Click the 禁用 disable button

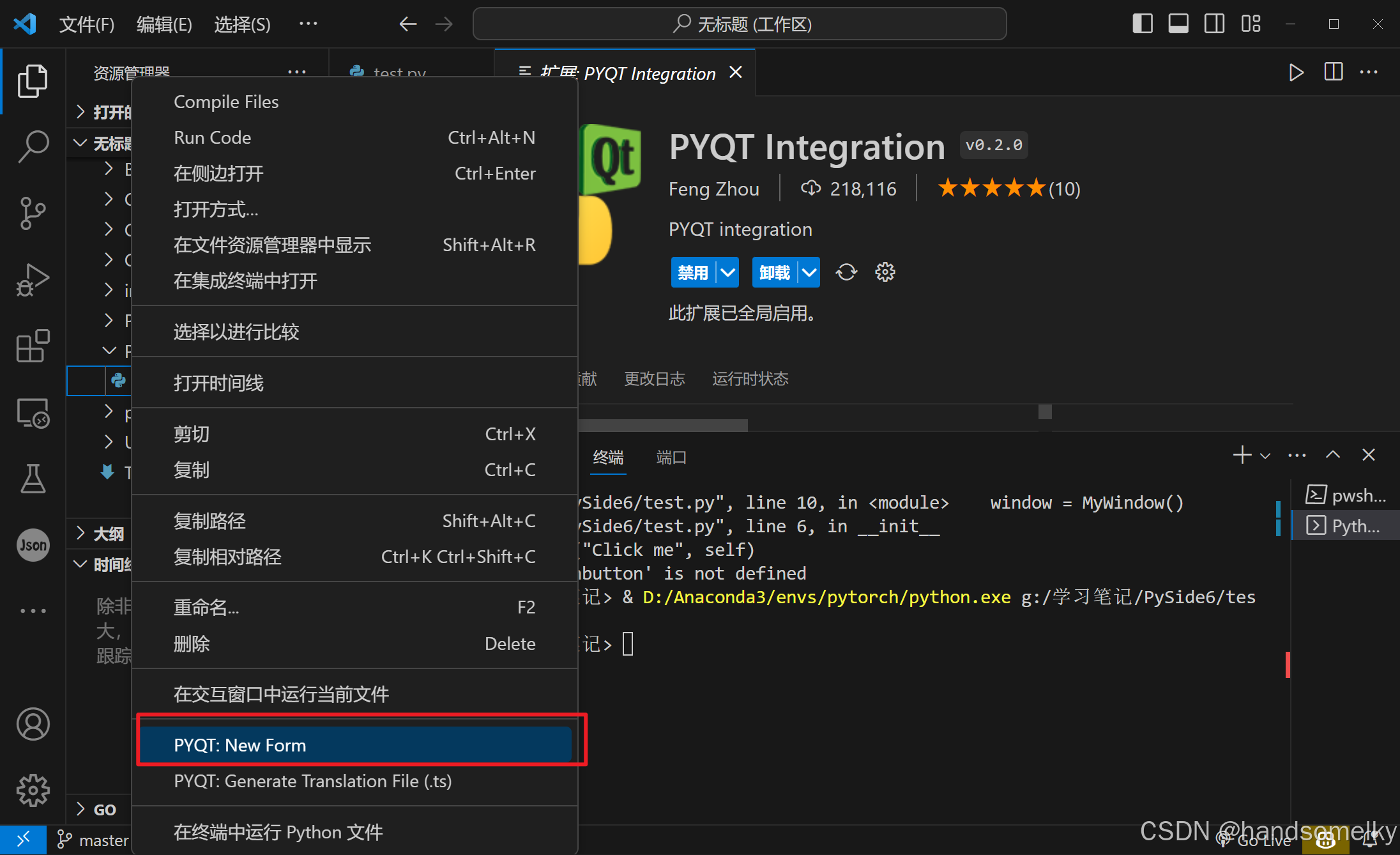point(692,273)
